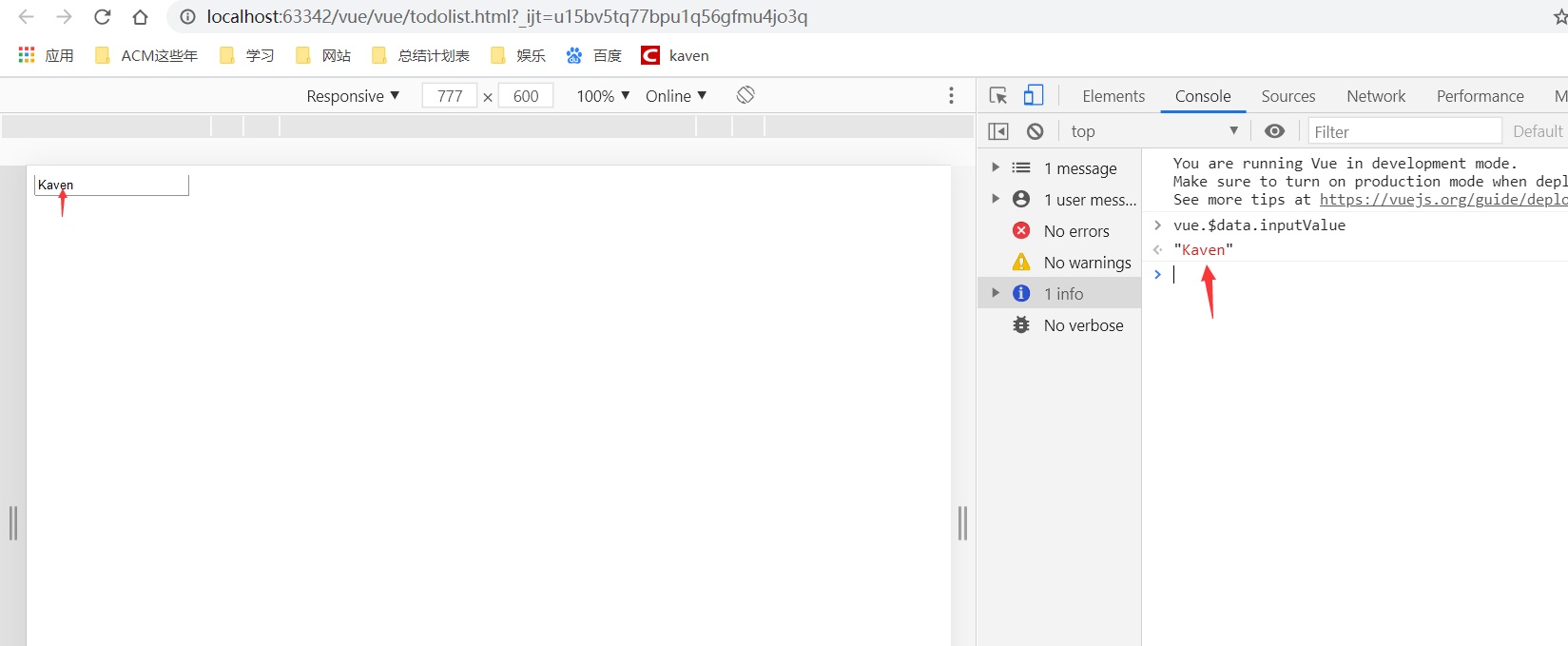Viewport: 1568px width, 646px height.
Task: Open the 100% zoom dropdown
Action: tap(603, 96)
